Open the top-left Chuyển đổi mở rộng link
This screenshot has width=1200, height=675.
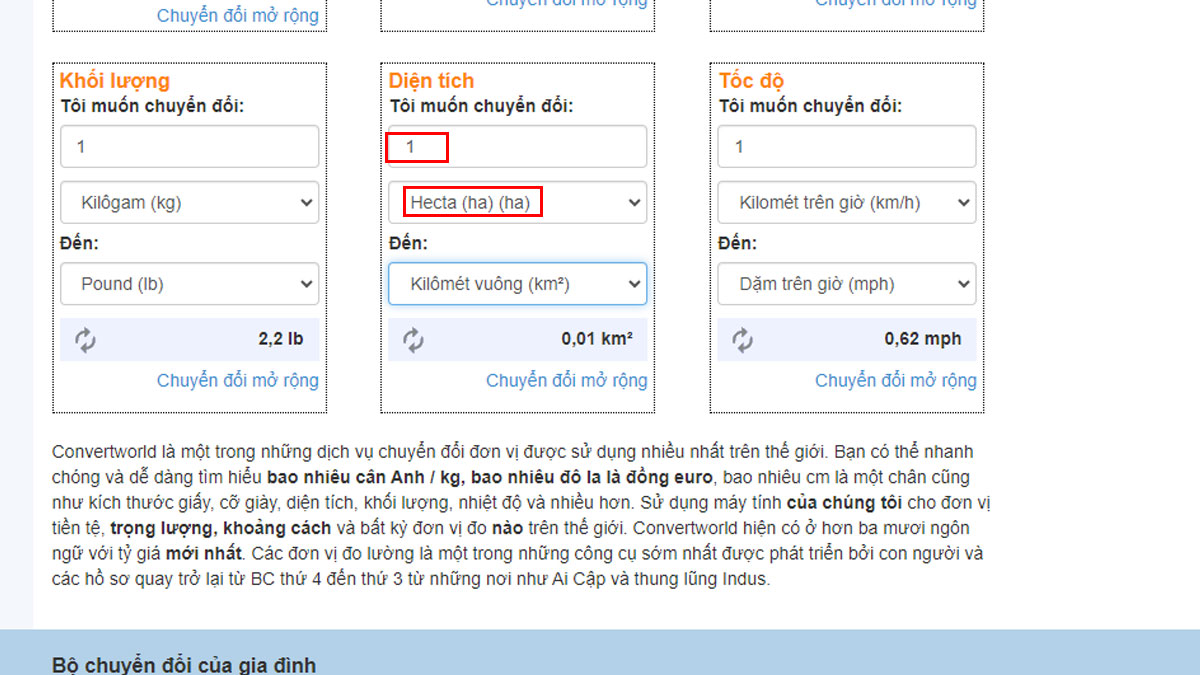tap(237, 15)
